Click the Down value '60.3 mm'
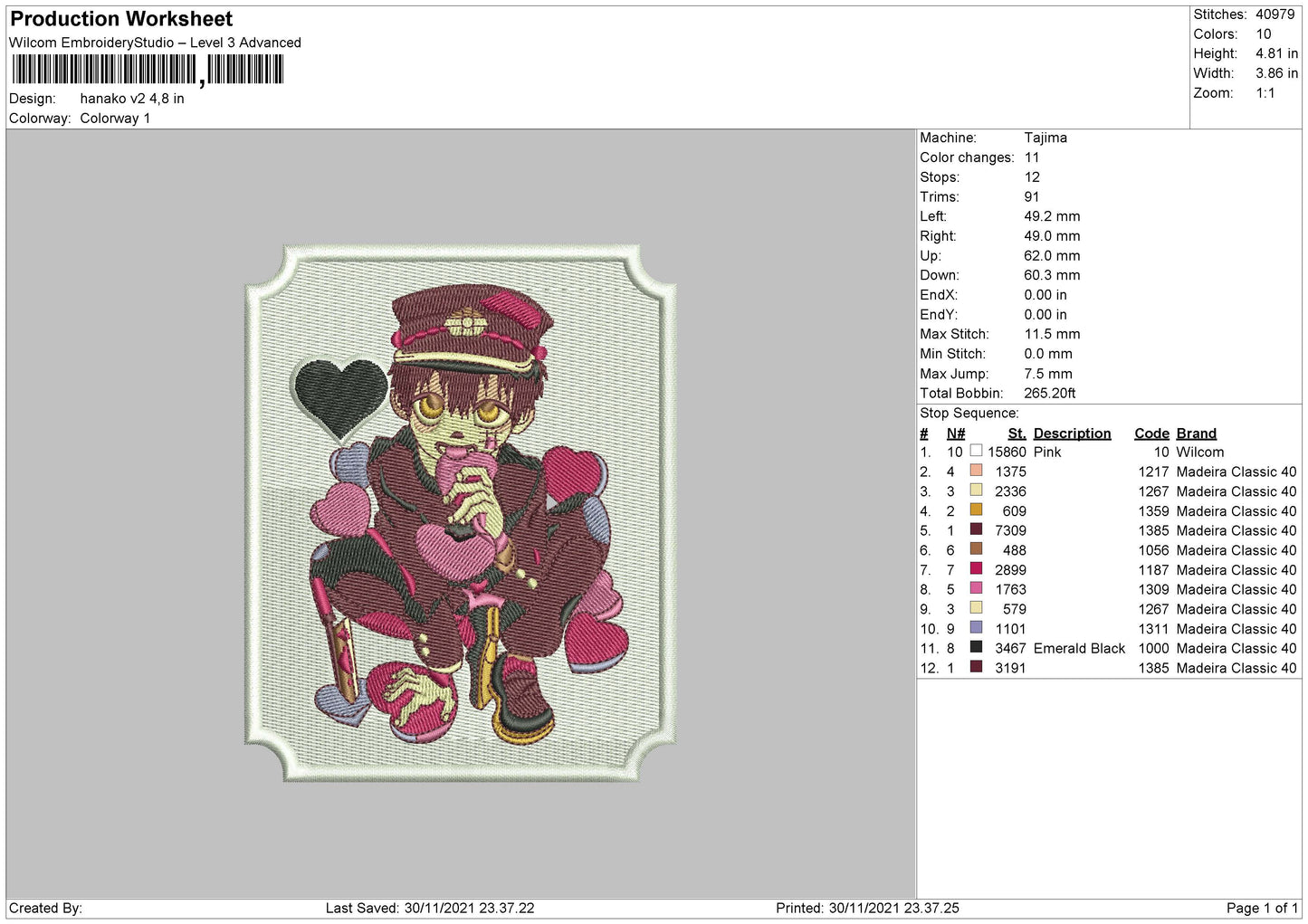 click(1052, 275)
